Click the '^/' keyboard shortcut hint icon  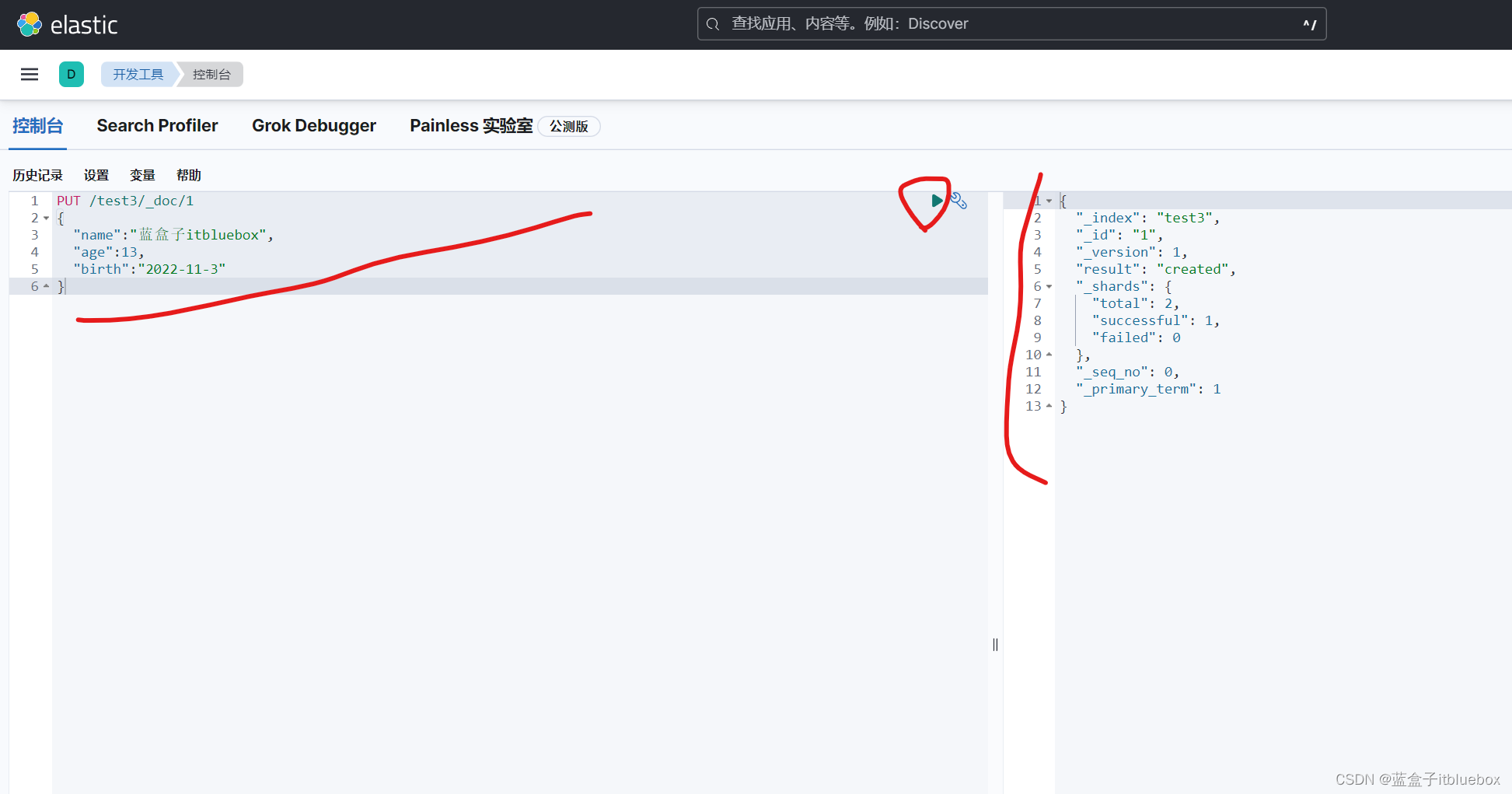point(1309,24)
